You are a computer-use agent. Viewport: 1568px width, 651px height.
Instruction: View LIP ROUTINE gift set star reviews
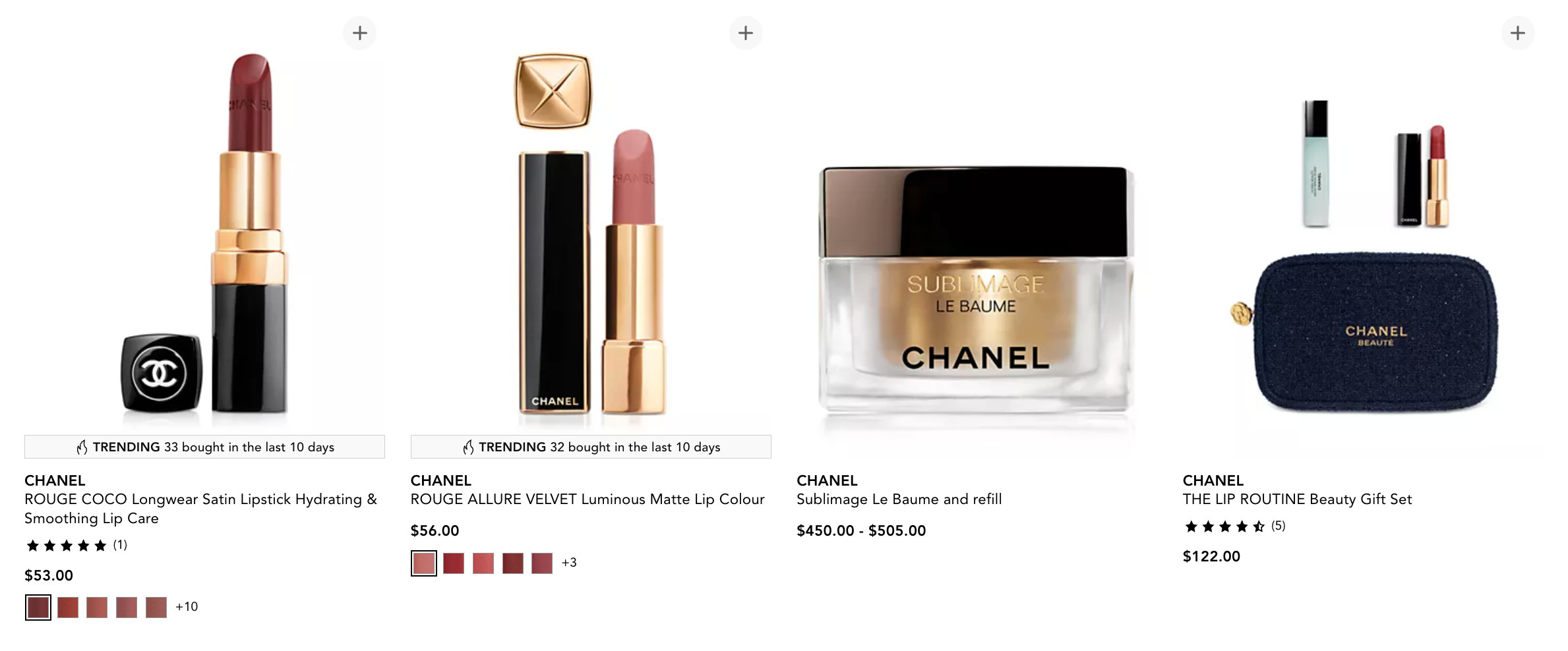(x=1234, y=526)
